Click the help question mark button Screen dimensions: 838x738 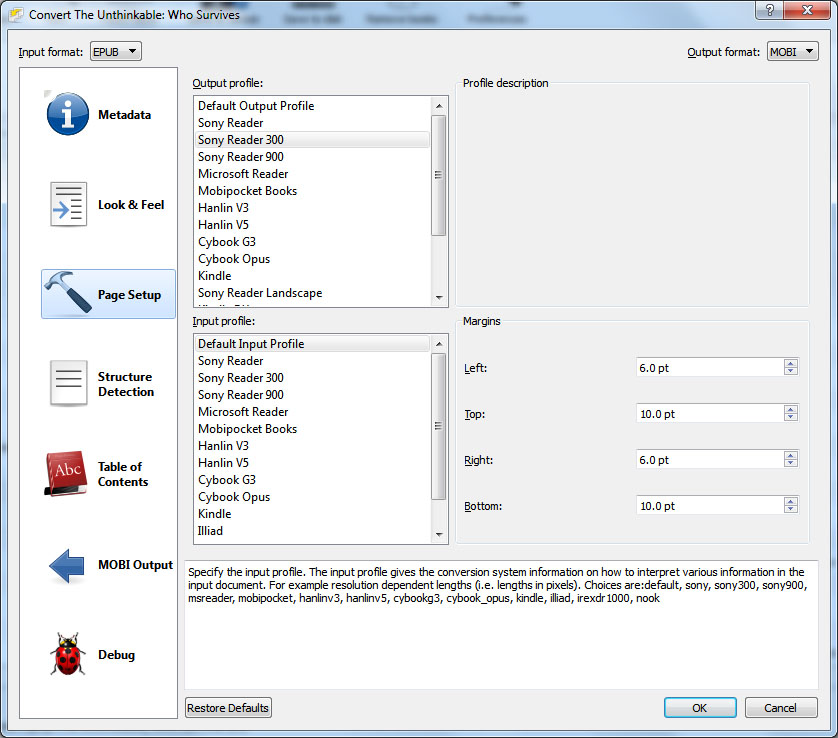click(x=770, y=10)
